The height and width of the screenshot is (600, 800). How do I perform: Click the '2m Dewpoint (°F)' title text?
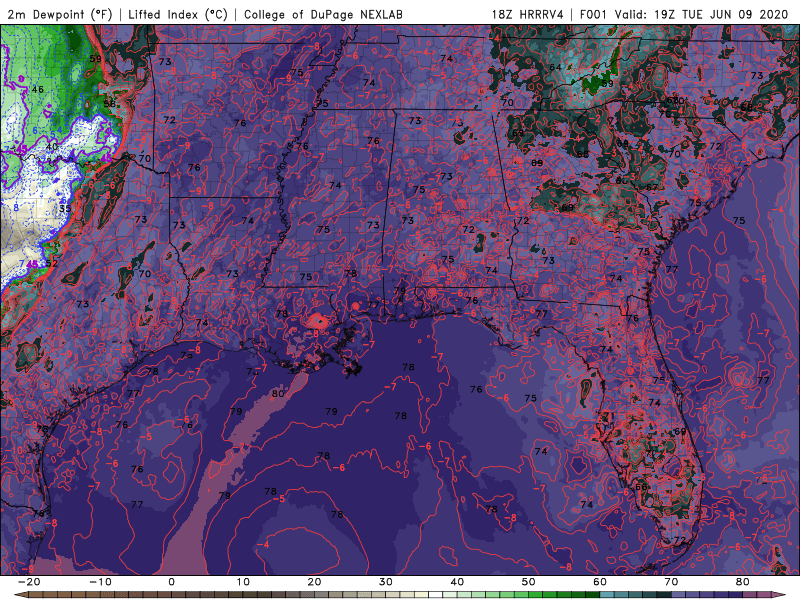click(x=60, y=14)
